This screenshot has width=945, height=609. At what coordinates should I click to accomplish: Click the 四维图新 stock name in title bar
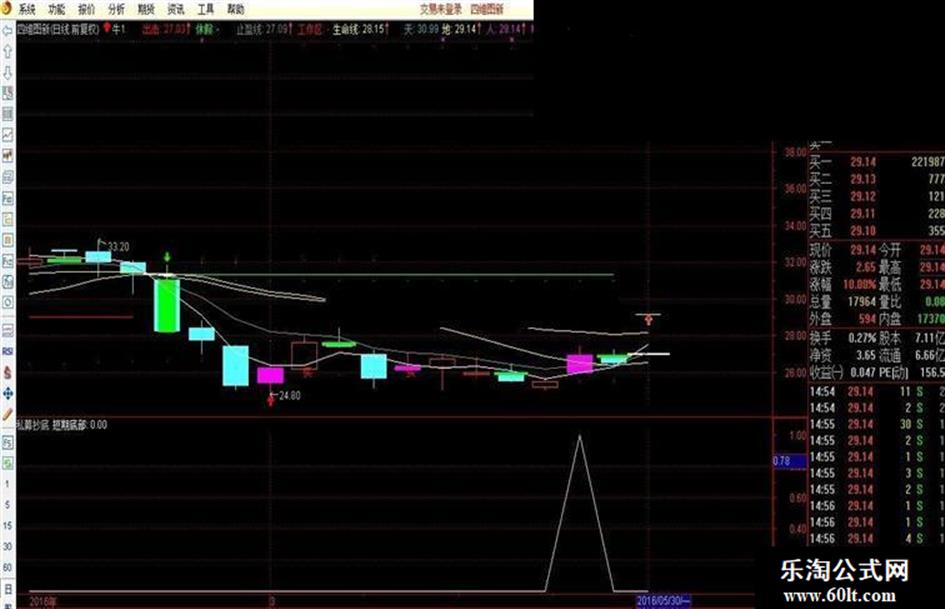click(487, 9)
